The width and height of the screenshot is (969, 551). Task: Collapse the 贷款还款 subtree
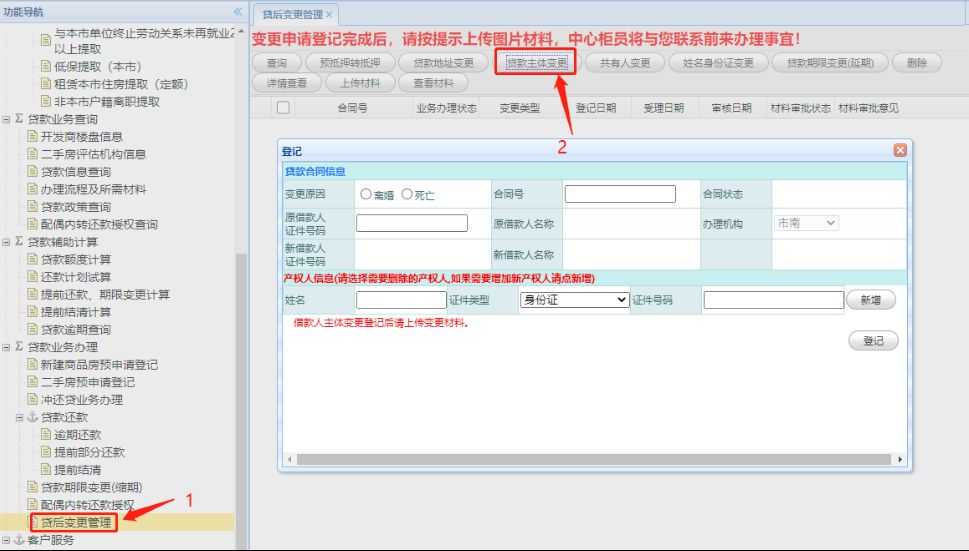tap(19, 418)
